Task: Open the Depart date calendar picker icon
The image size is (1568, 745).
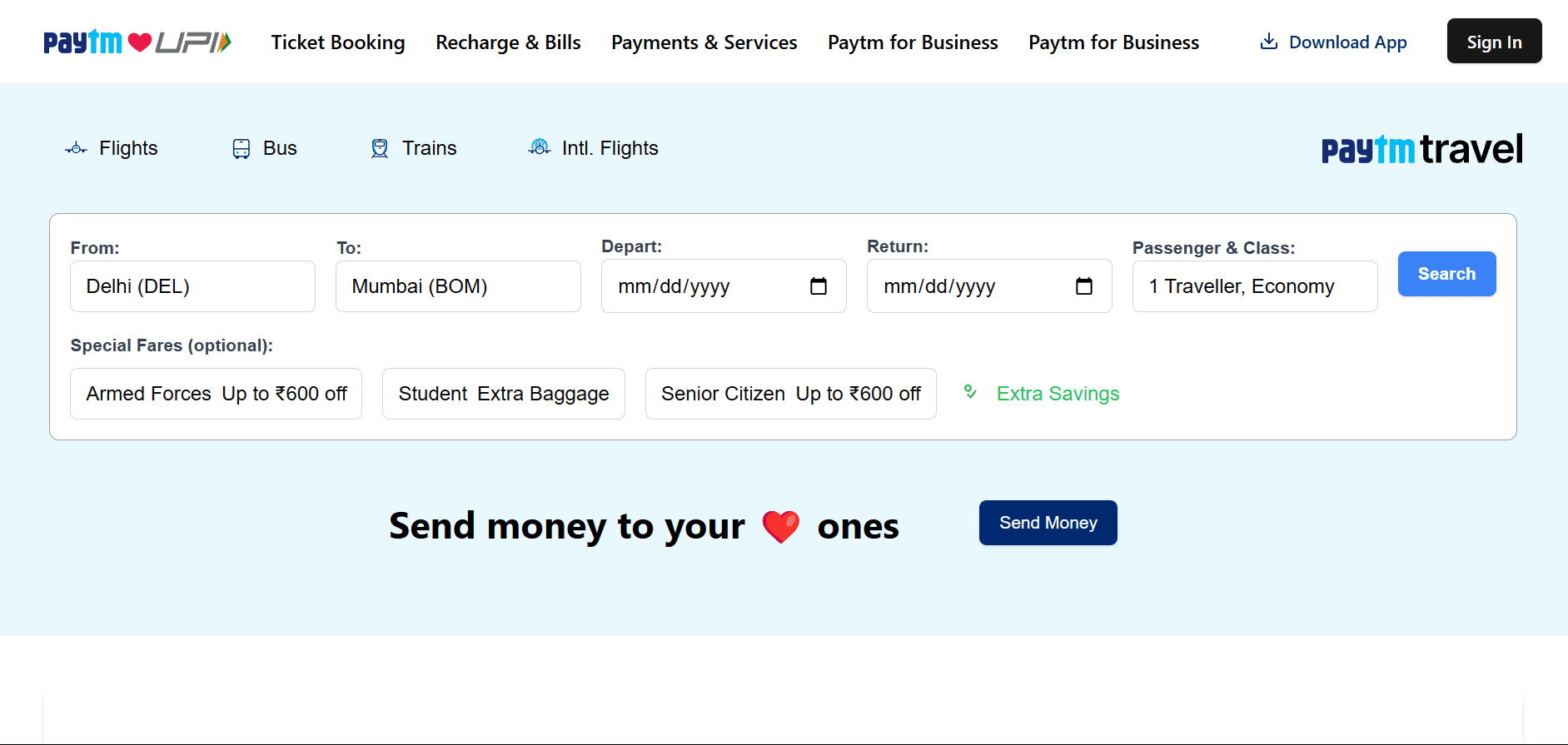Action: [x=819, y=286]
